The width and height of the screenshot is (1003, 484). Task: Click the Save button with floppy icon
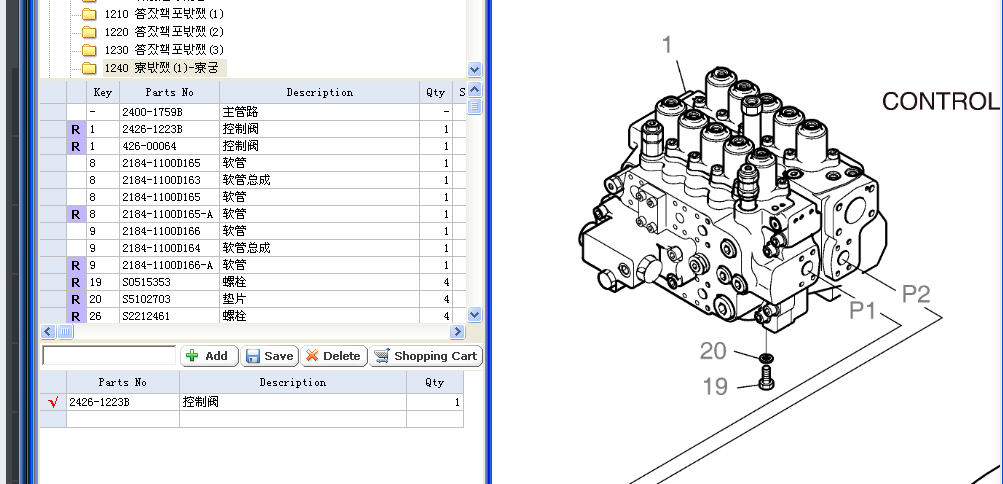click(x=269, y=356)
